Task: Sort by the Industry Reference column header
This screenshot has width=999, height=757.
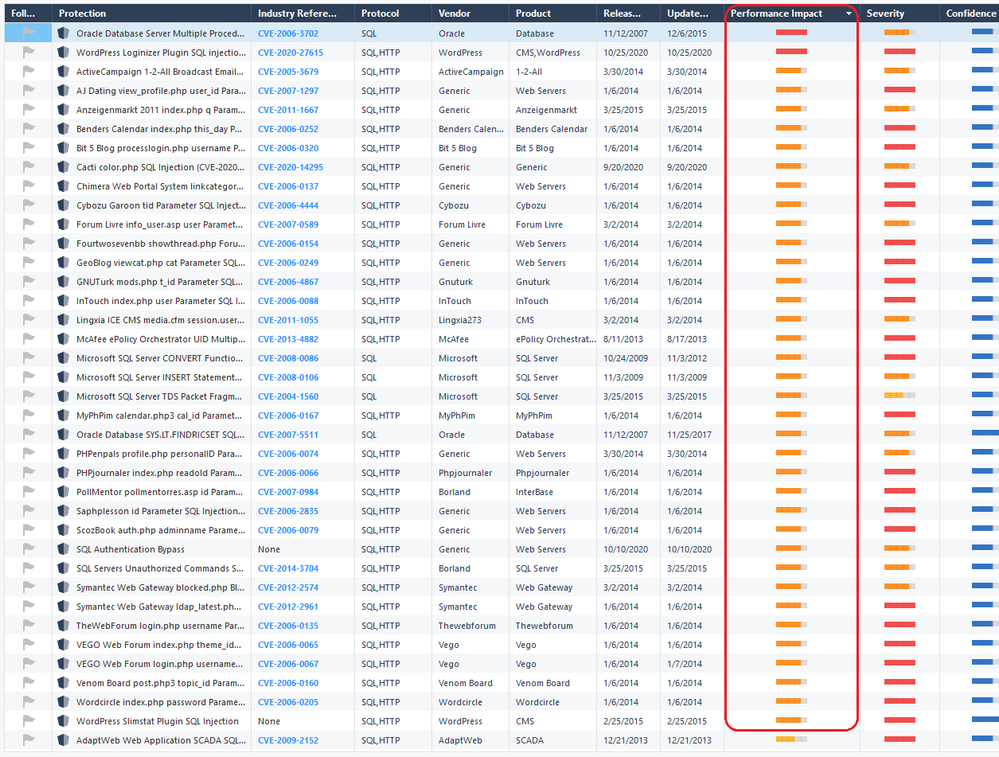Action: click(303, 13)
